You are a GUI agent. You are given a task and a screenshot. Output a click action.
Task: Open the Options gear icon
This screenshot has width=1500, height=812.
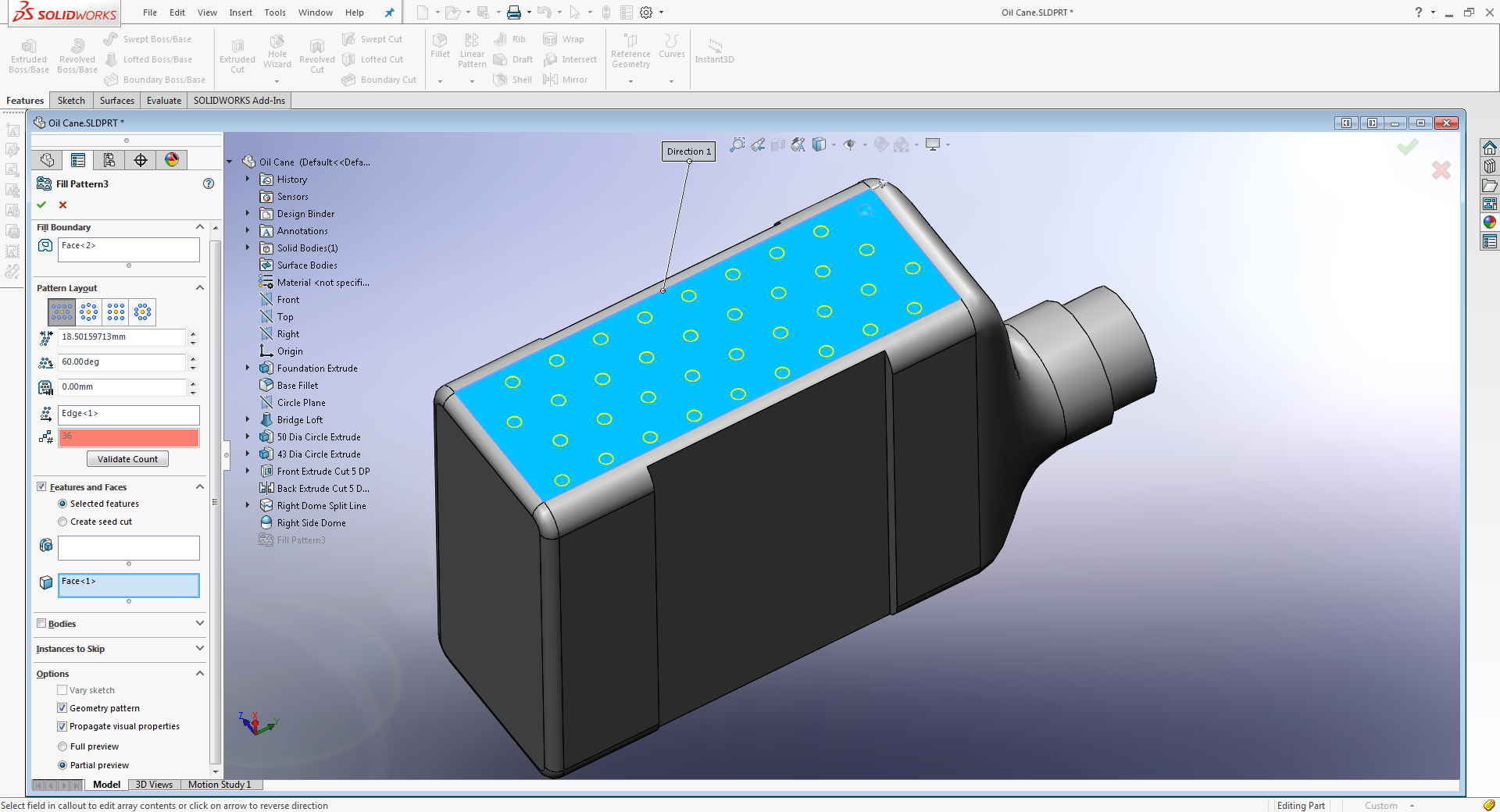(646, 12)
